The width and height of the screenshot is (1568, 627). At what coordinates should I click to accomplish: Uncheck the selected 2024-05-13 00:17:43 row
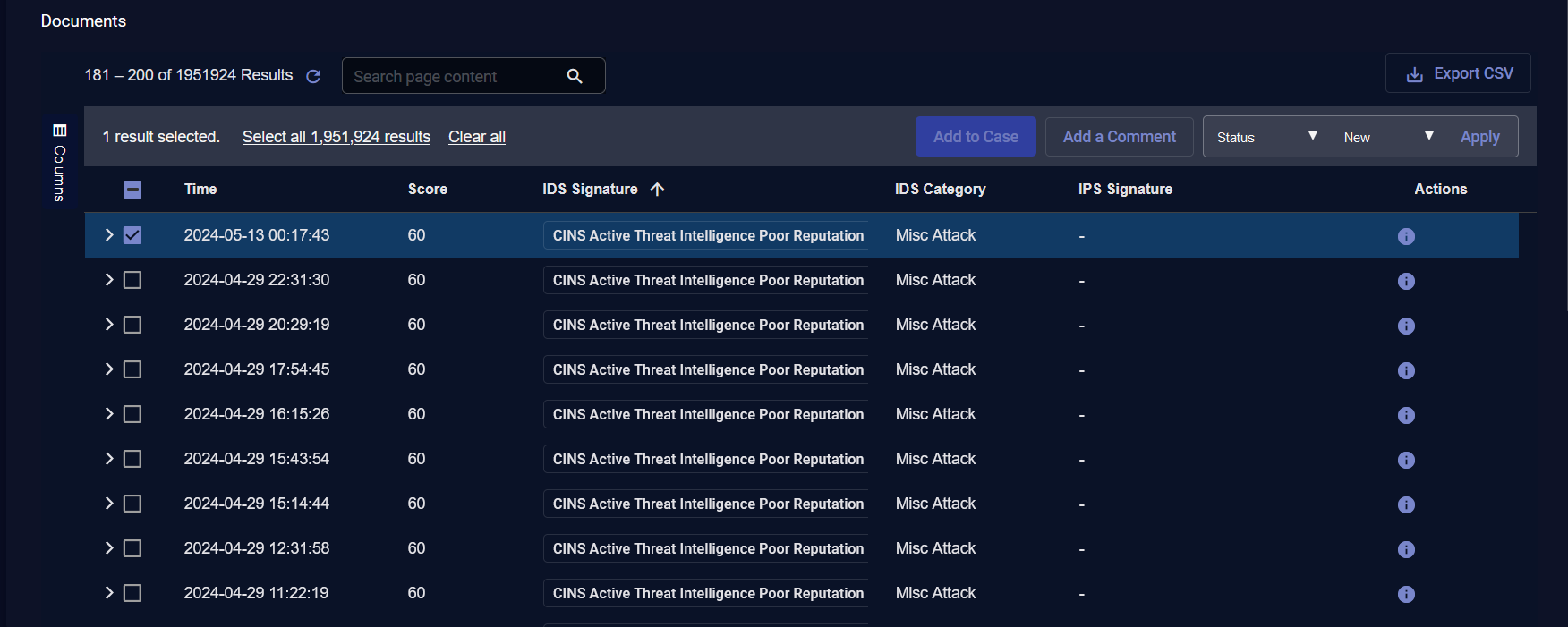[x=132, y=235]
